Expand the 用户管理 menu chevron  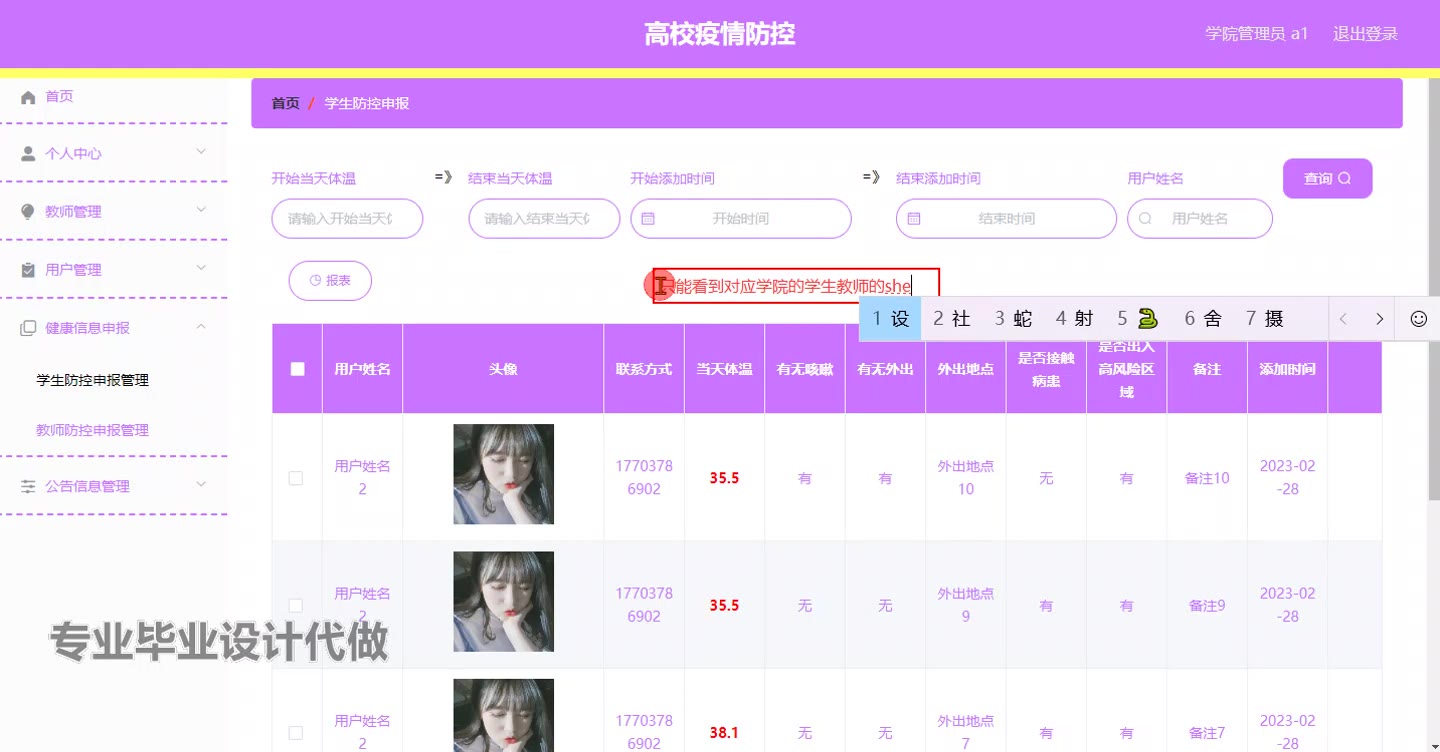click(201, 268)
